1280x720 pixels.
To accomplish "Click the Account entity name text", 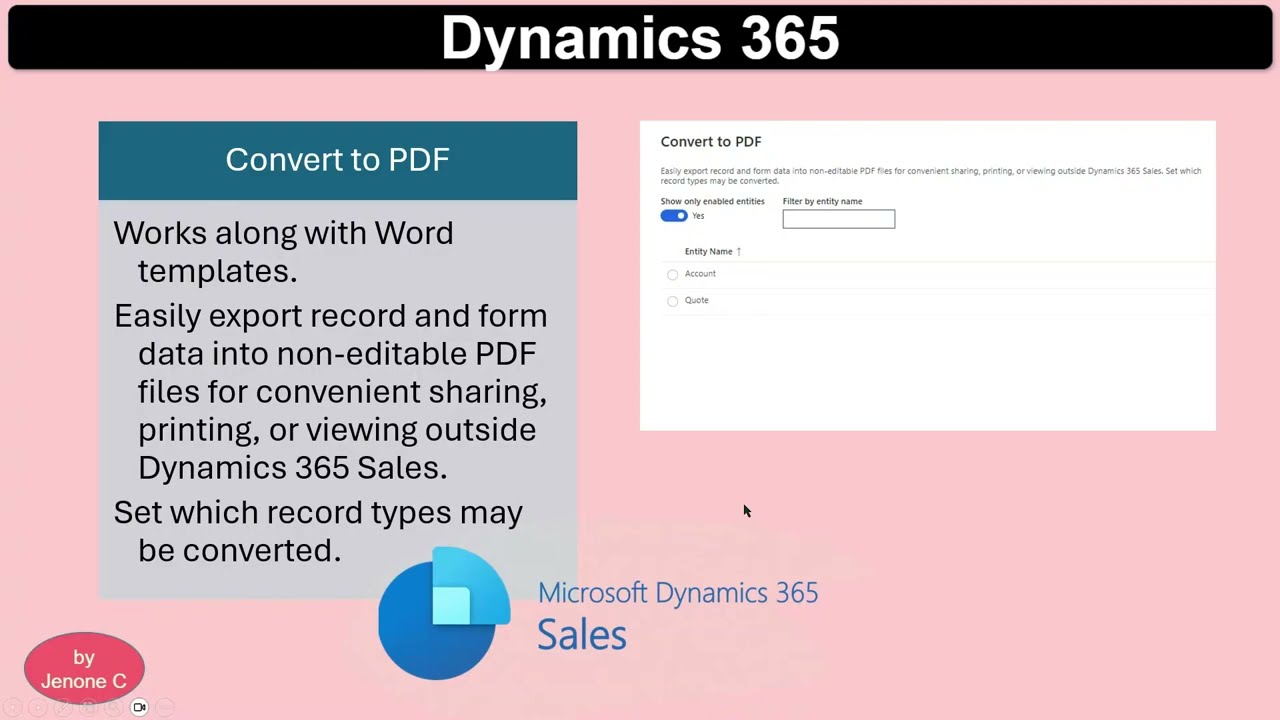I will tap(700, 274).
